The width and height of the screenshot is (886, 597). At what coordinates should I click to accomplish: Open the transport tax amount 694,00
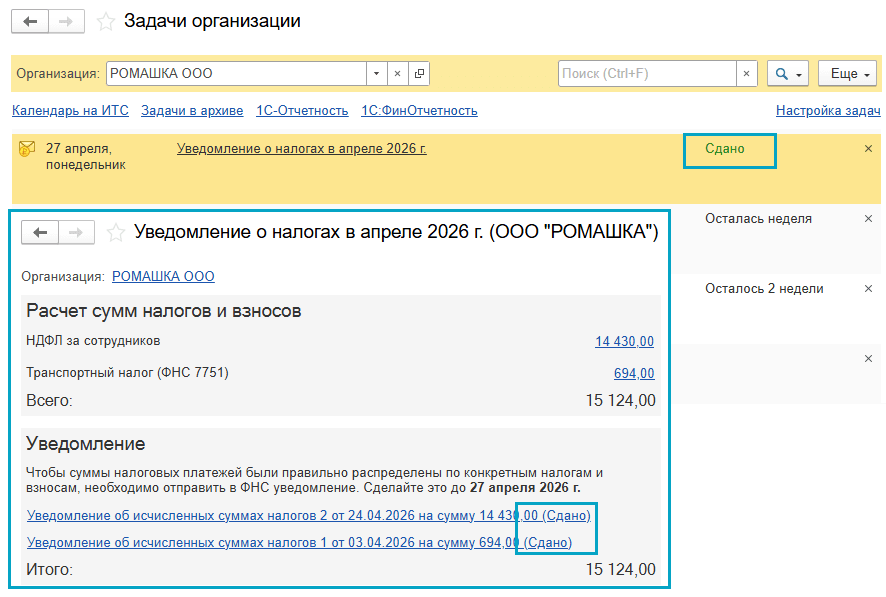click(634, 373)
